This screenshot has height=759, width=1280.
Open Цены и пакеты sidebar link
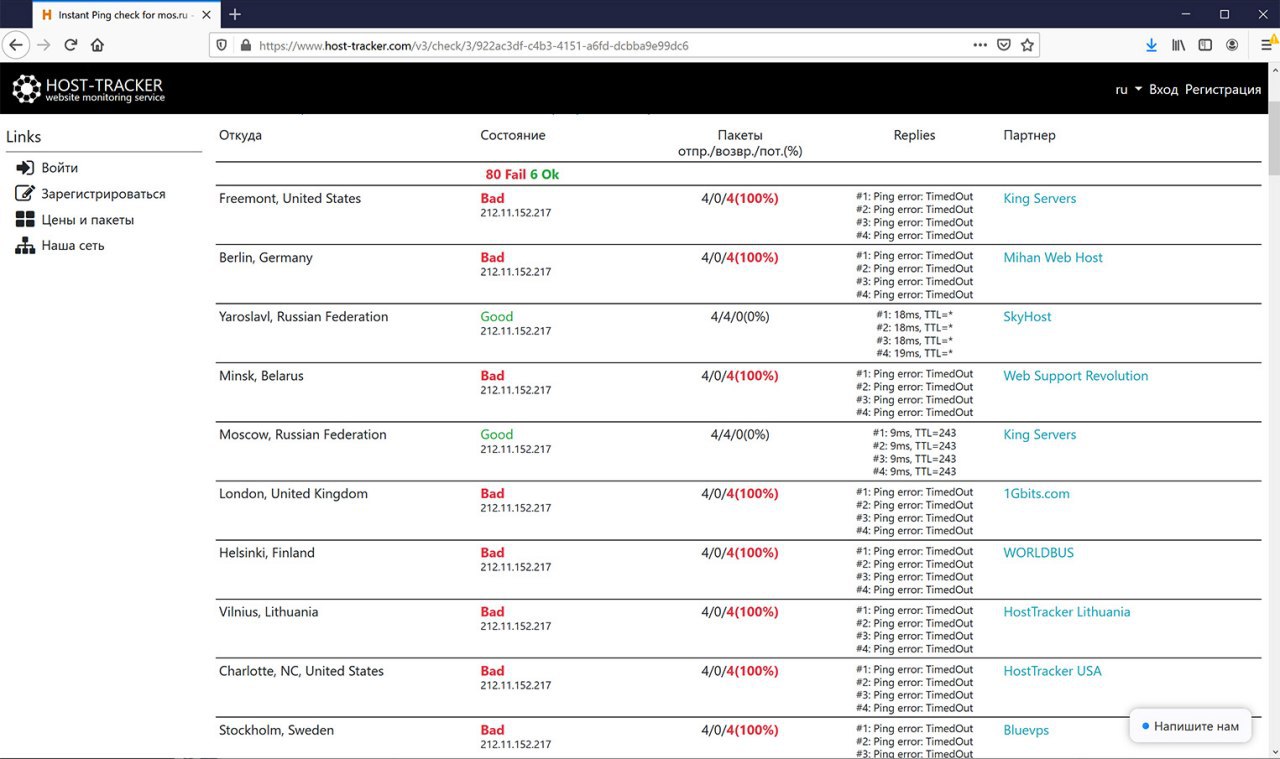point(87,220)
